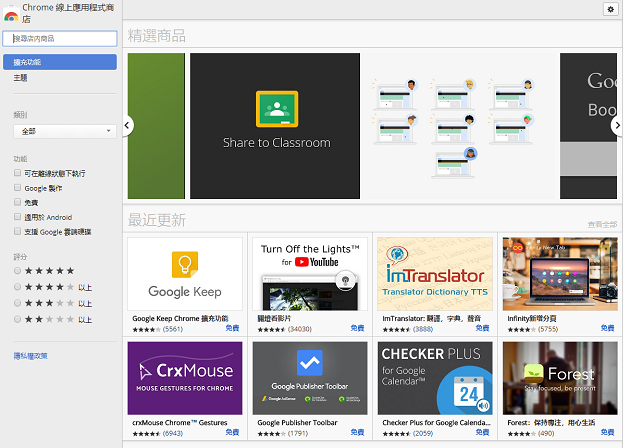Viewport: 630px width, 448px height.
Task: Check the Google 製作 filter
Action: click(18, 188)
